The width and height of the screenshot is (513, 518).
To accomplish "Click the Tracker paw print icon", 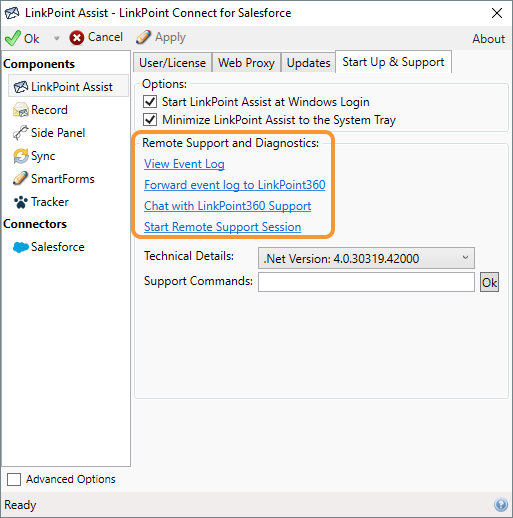I will pos(21,202).
